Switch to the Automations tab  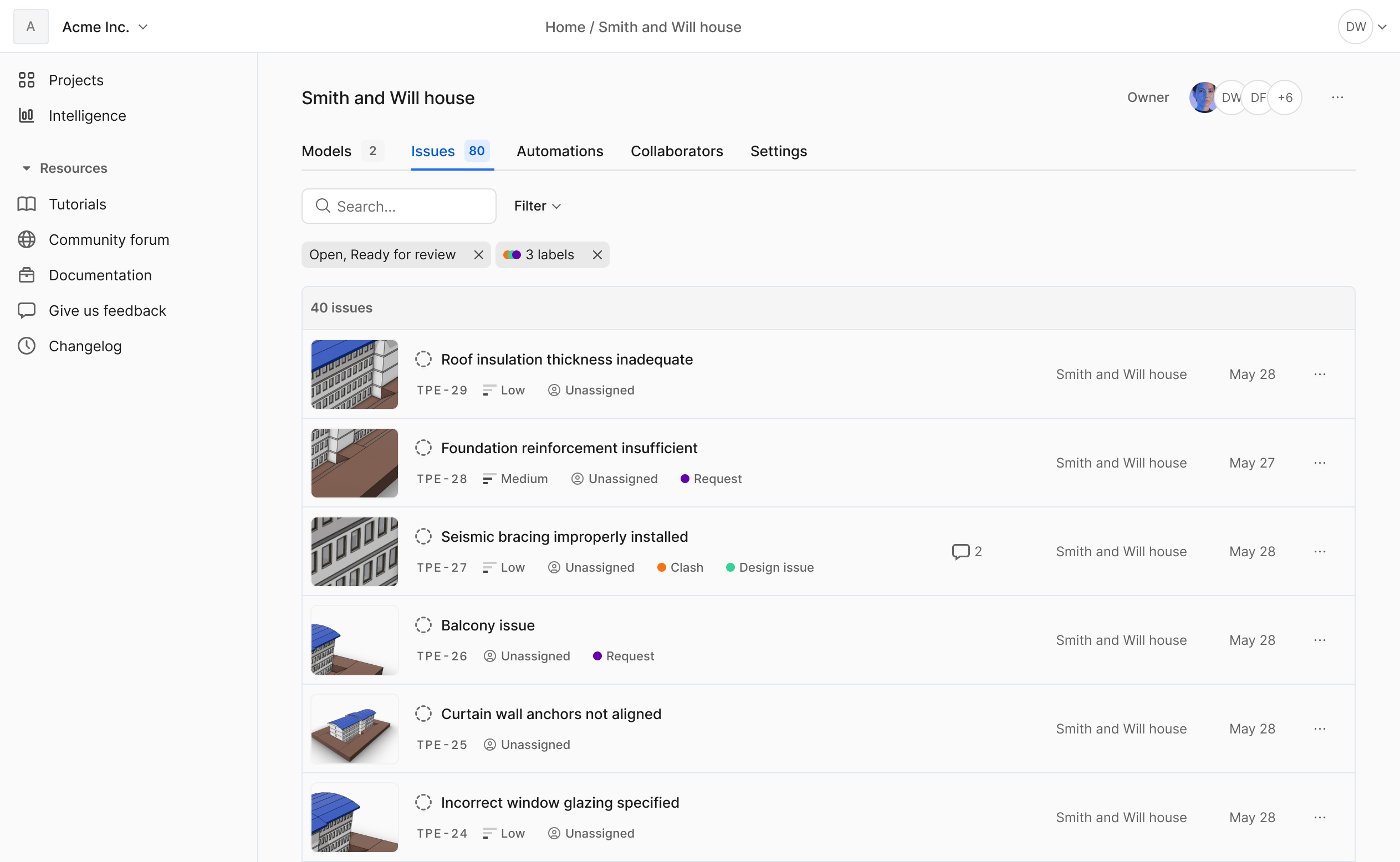559,151
